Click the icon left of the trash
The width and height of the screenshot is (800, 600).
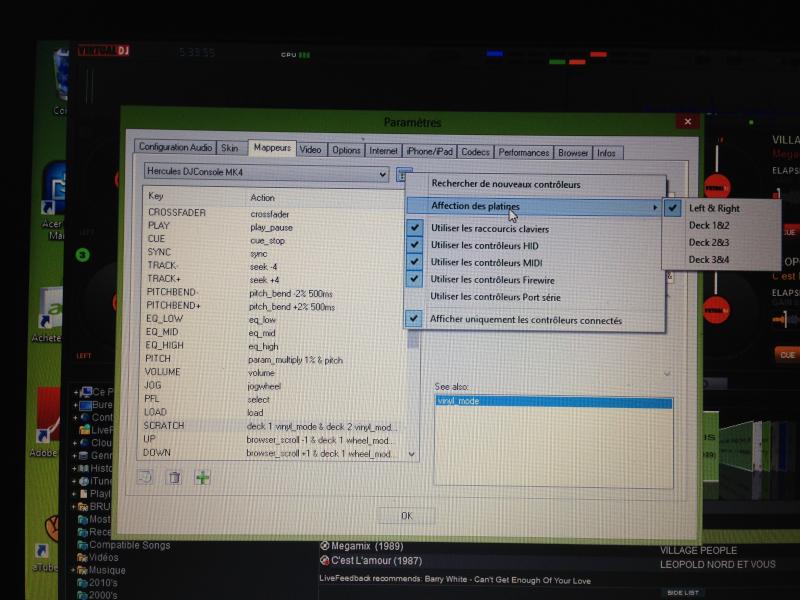[145, 477]
